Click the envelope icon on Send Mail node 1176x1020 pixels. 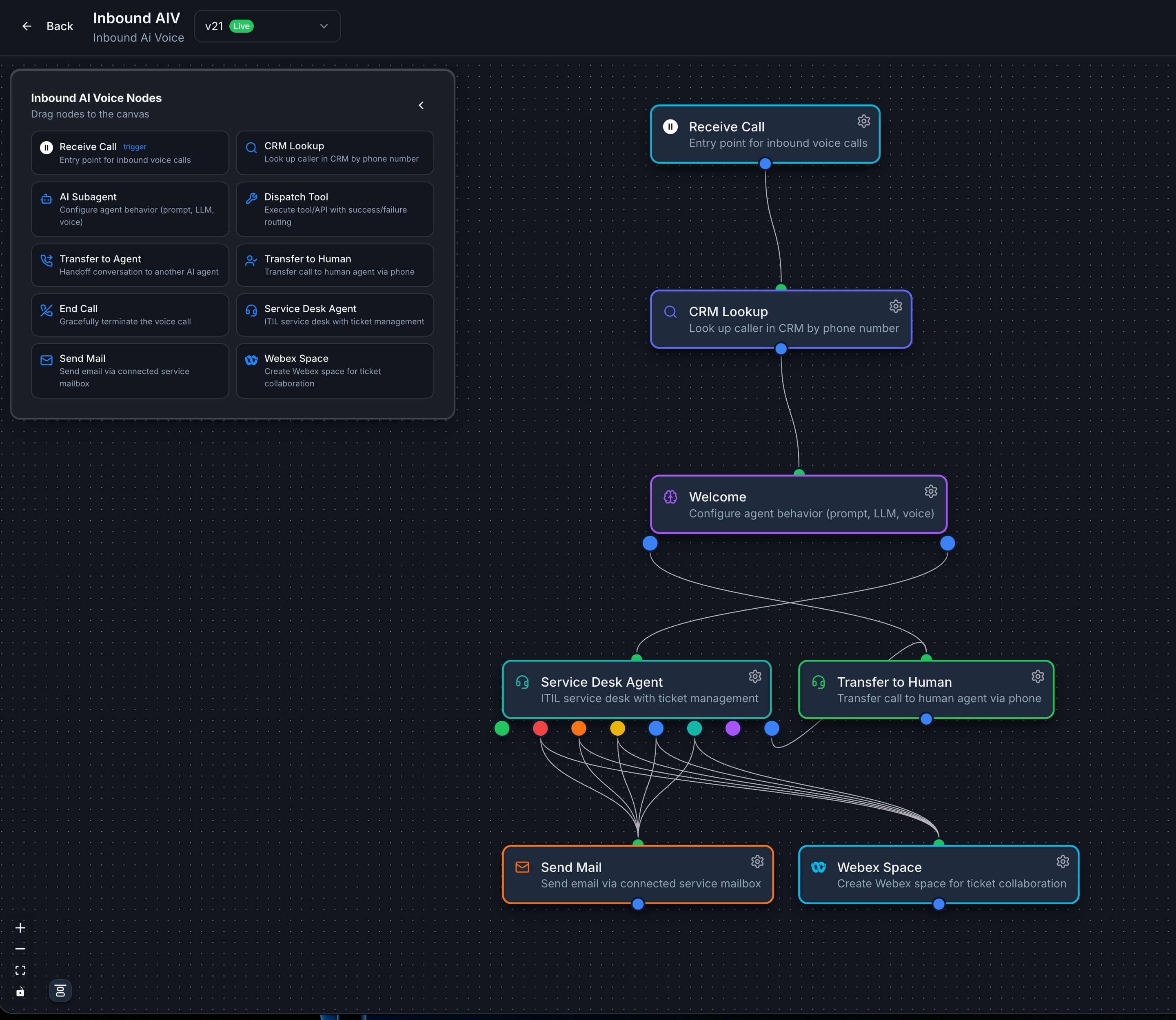click(x=523, y=867)
